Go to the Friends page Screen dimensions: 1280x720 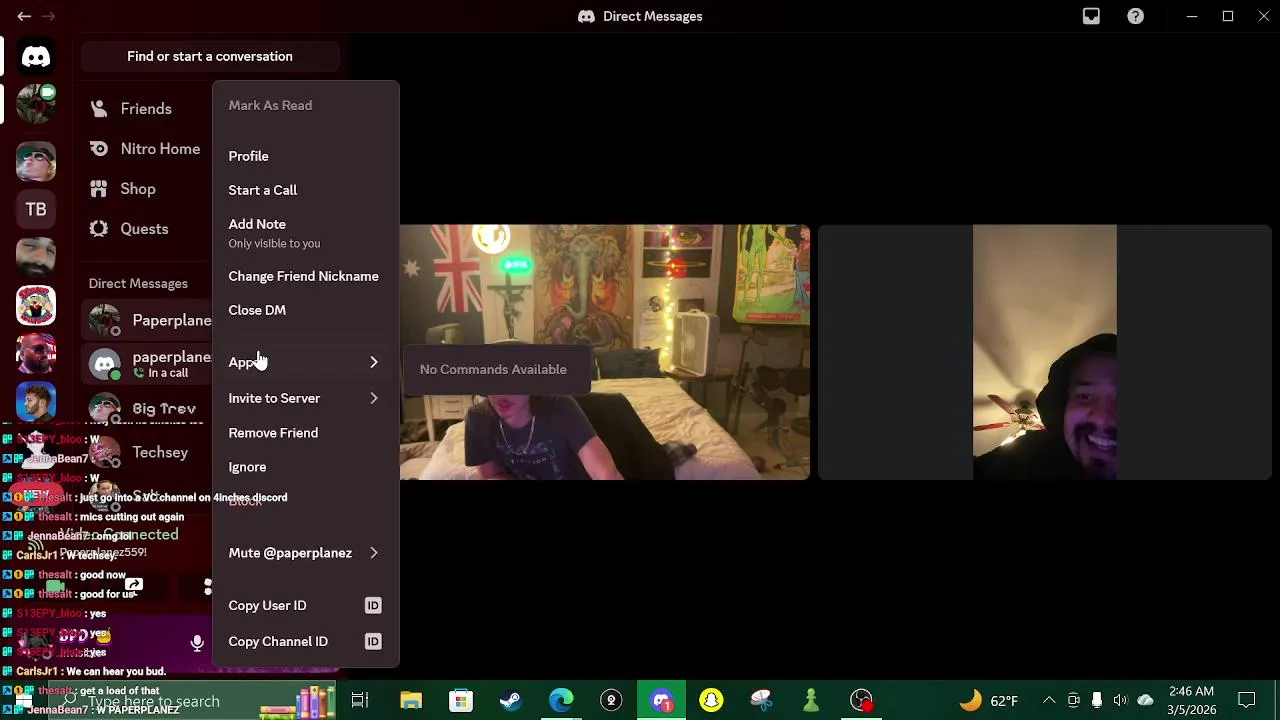145,109
